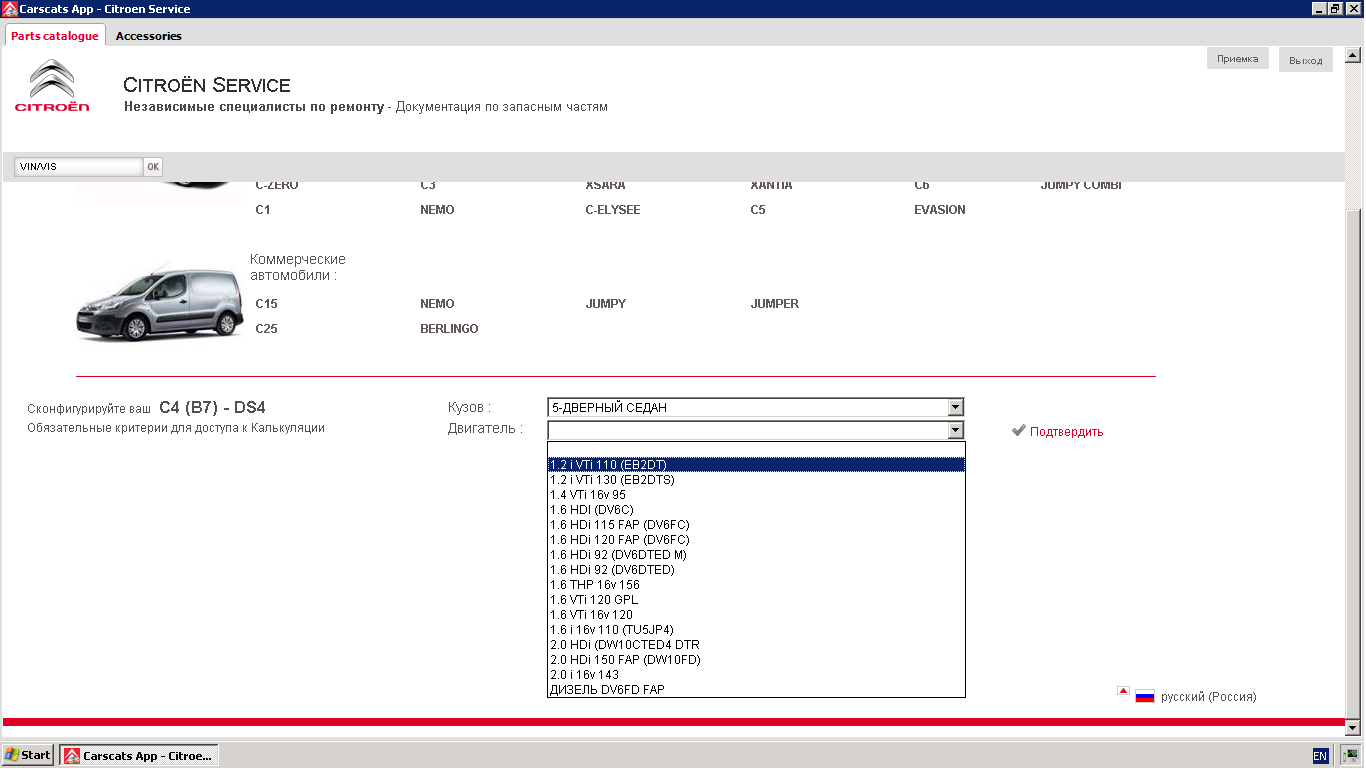Click the OK button next to VIN field
The width and height of the screenshot is (1366, 769).
click(153, 167)
